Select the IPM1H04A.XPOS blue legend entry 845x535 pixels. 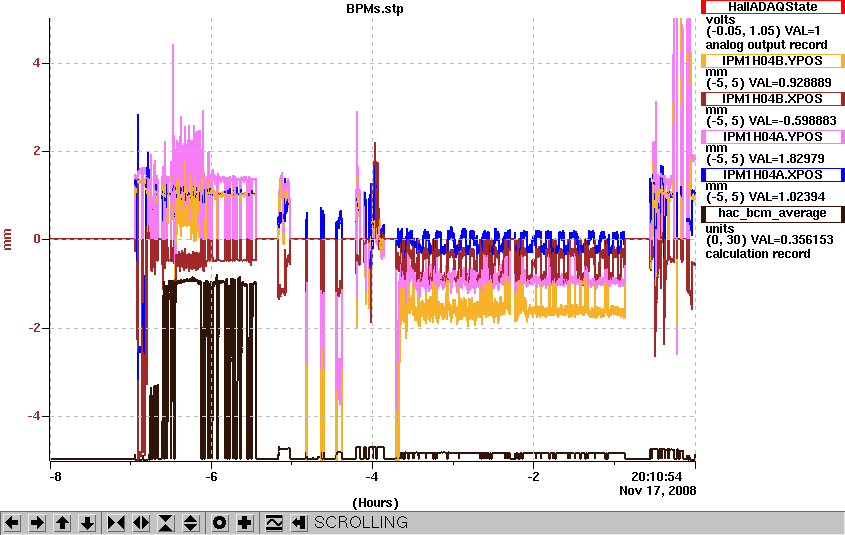772,175
